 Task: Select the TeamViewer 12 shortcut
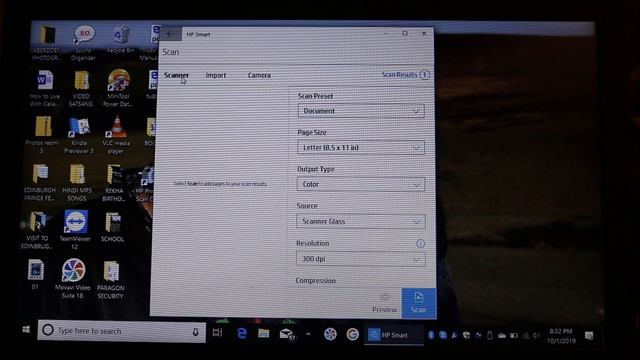tap(75, 230)
